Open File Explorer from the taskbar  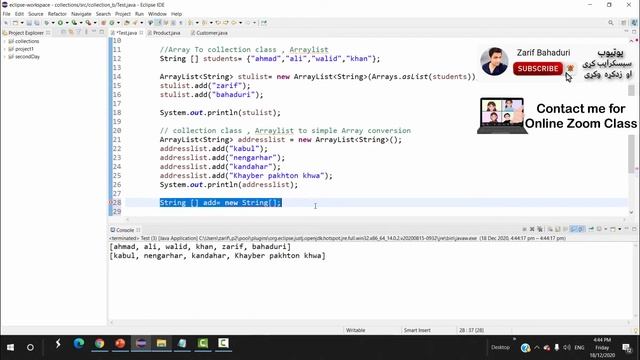(161, 344)
